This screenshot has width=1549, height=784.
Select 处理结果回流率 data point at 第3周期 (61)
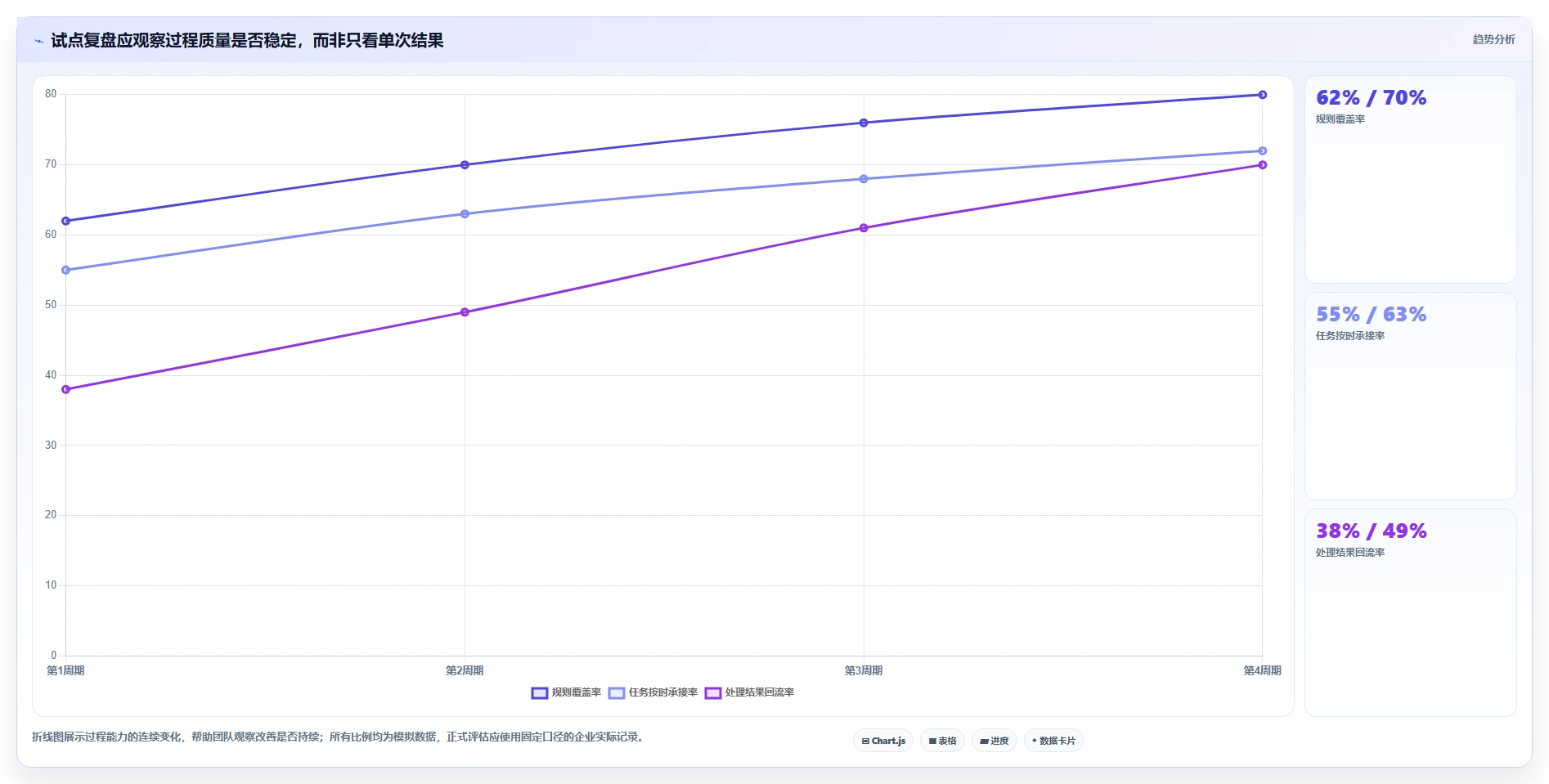click(x=864, y=228)
